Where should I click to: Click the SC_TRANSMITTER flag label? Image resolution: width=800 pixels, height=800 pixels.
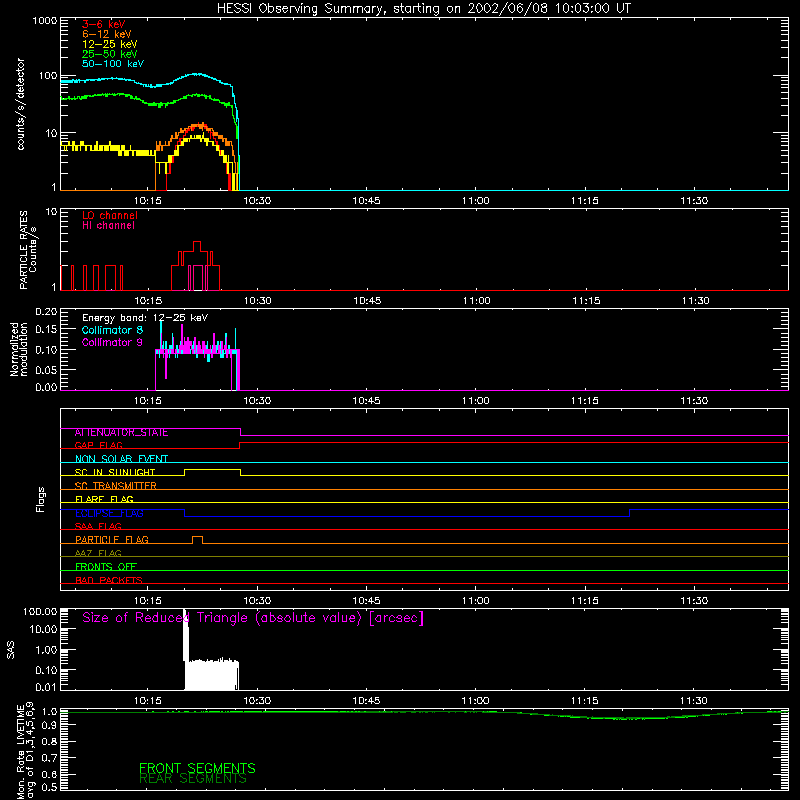point(116,486)
